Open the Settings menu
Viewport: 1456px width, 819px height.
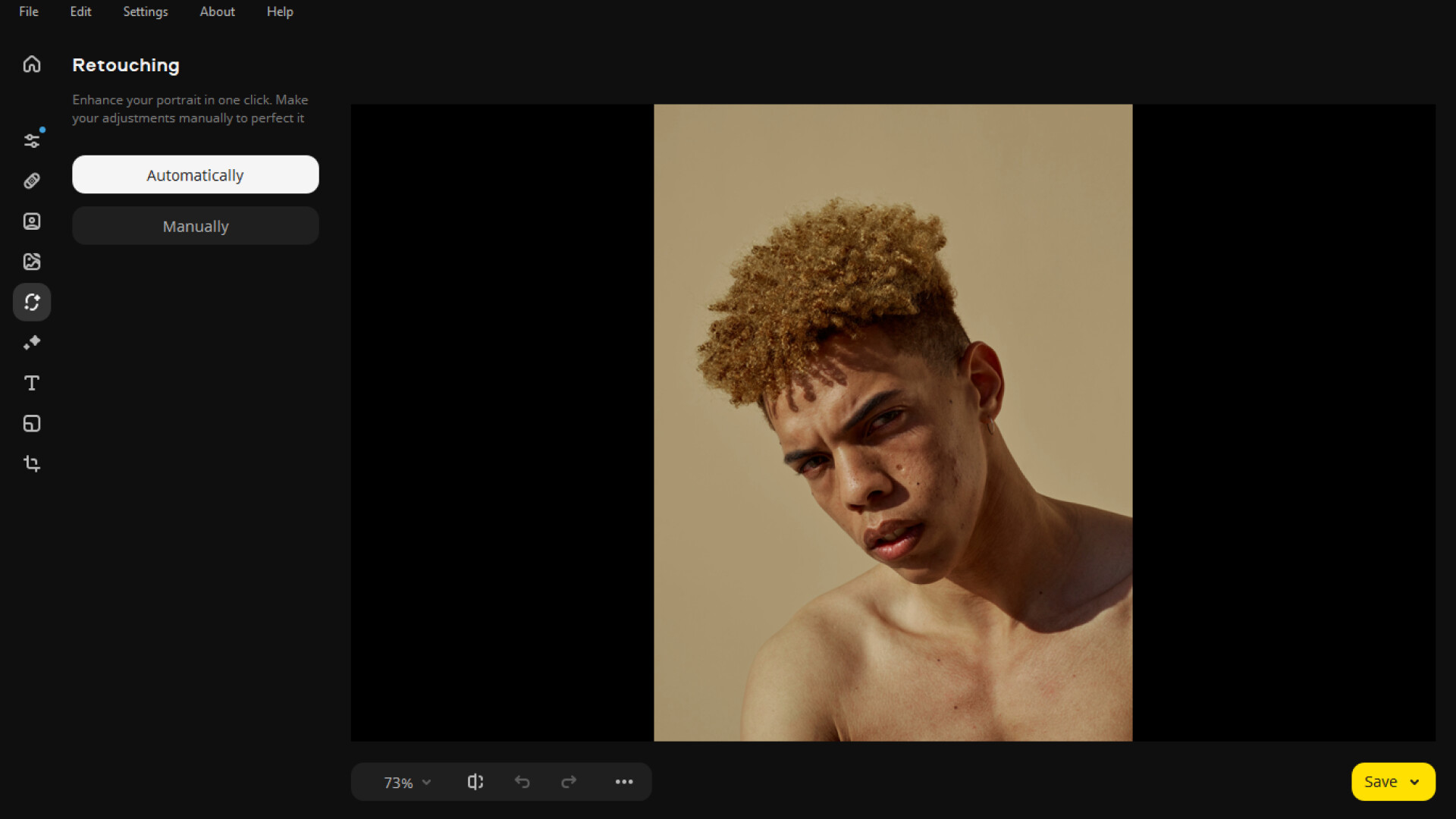pyautogui.click(x=145, y=11)
